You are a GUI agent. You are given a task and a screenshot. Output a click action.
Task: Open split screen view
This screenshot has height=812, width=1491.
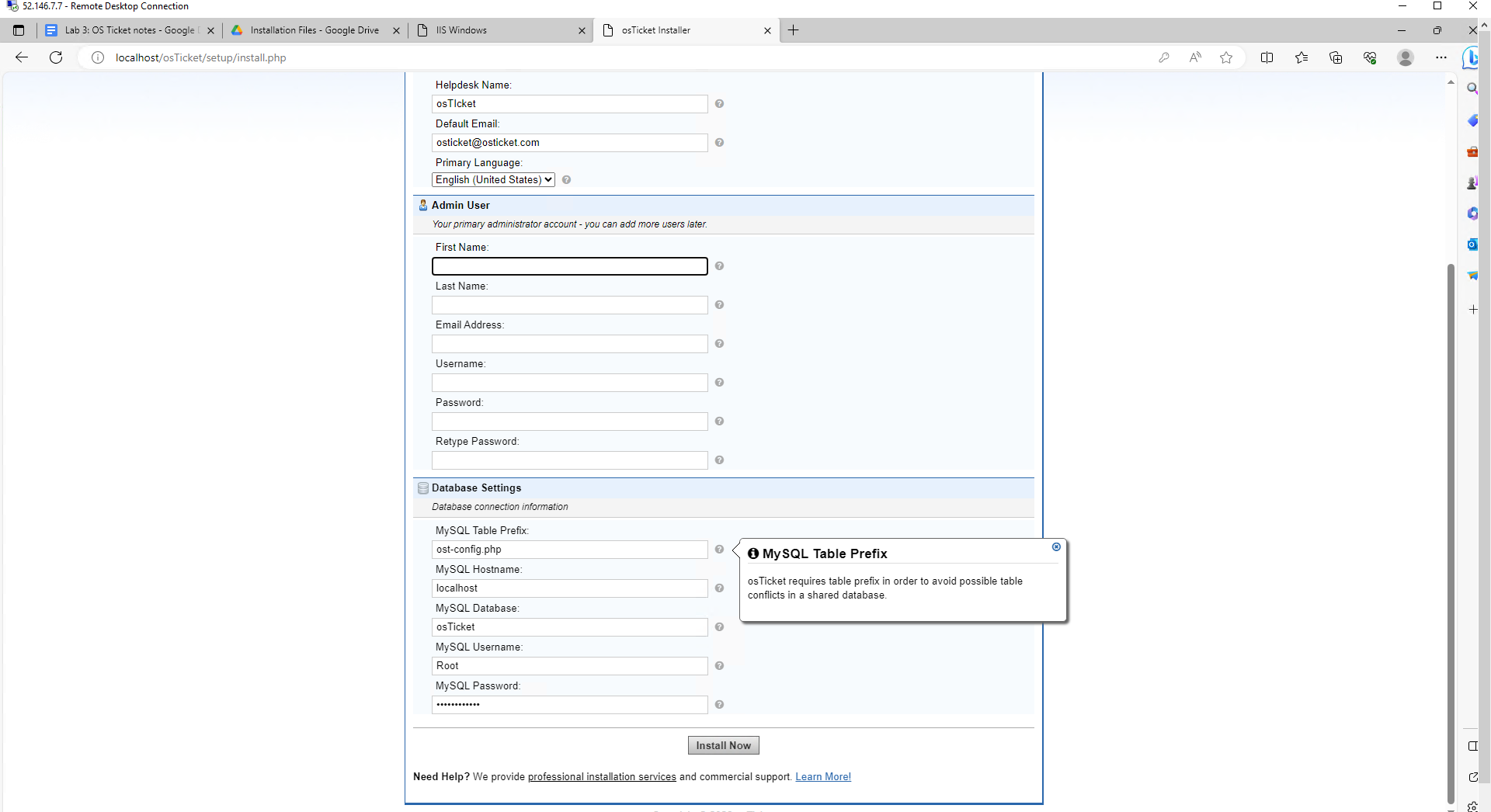pyautogui.click(x=1267, y=57)
